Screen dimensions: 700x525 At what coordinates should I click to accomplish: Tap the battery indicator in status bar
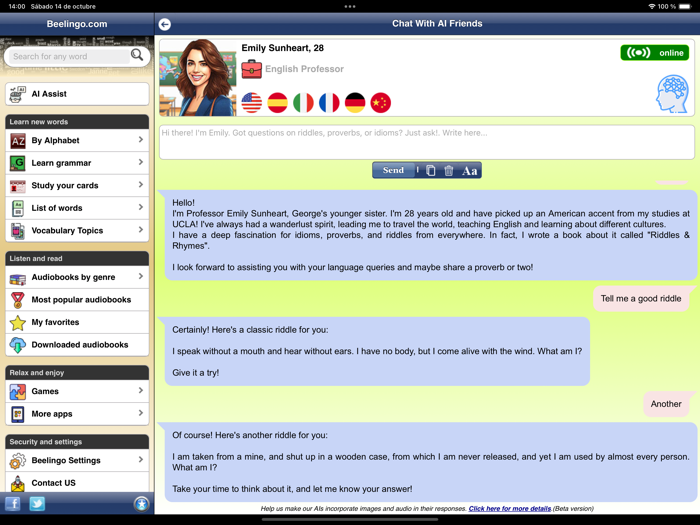click(684, 6)
